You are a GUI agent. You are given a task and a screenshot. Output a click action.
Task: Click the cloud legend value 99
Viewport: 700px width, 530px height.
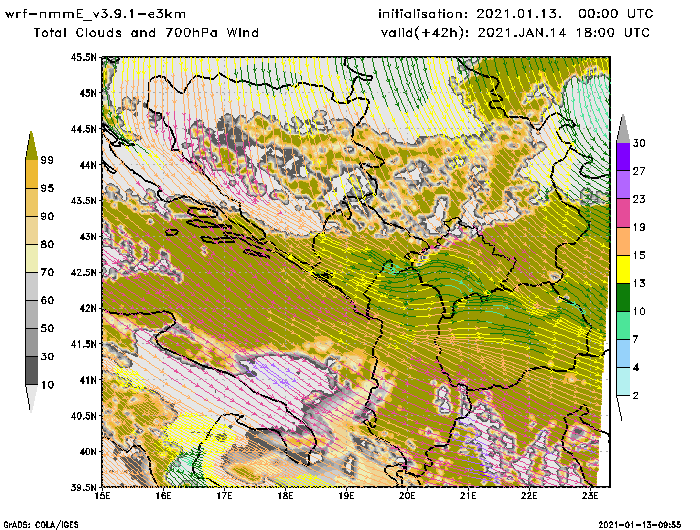(47, 160)
